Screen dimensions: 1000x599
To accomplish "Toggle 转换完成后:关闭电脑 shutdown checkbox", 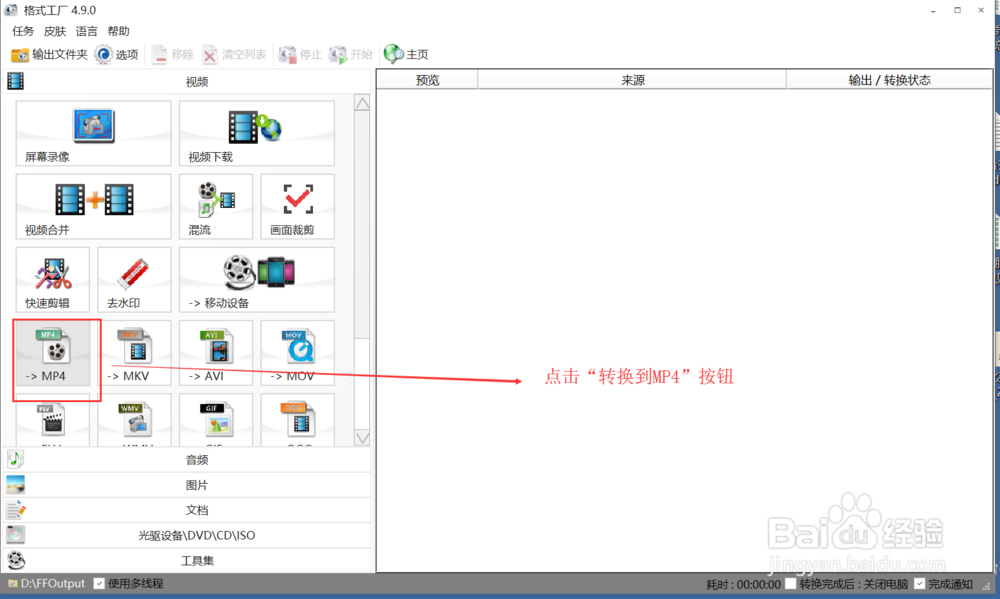I will 791,583.
